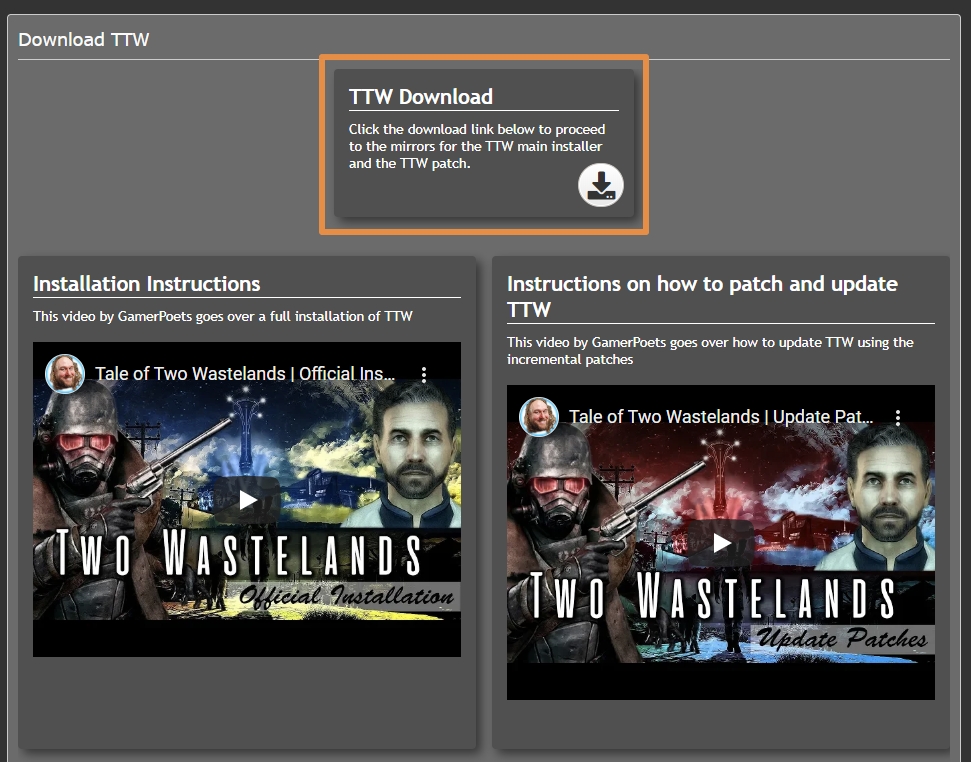Click text 'This video by GamerPoets goes over a full installation'
Viewport: 971px width, 762px height.
point(223,316)
